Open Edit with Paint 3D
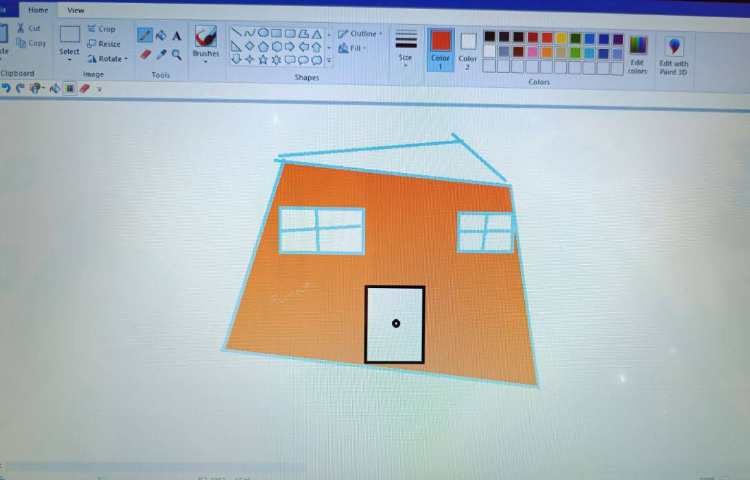Image resolution: width=750 pixels, height=480 pixels. pyautogui.click(x=674, y=53)
